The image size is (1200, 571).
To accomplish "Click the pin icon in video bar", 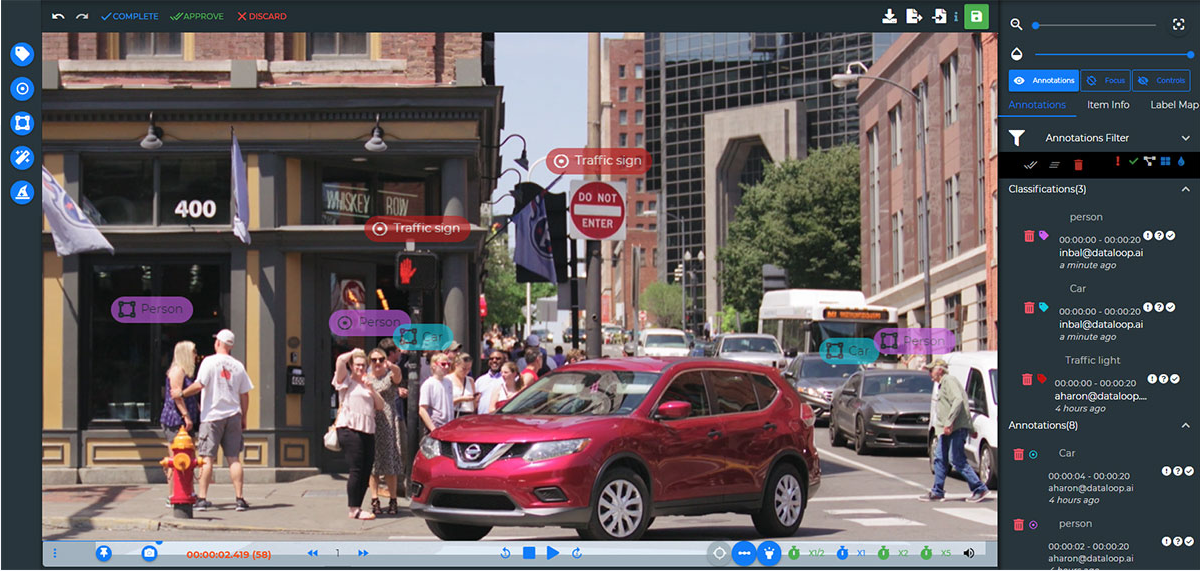I will tap(103, 552).
